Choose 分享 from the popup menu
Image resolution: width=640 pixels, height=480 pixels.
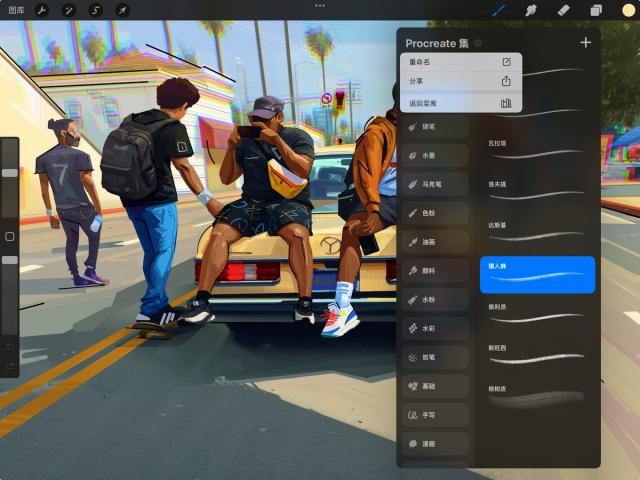461,81
